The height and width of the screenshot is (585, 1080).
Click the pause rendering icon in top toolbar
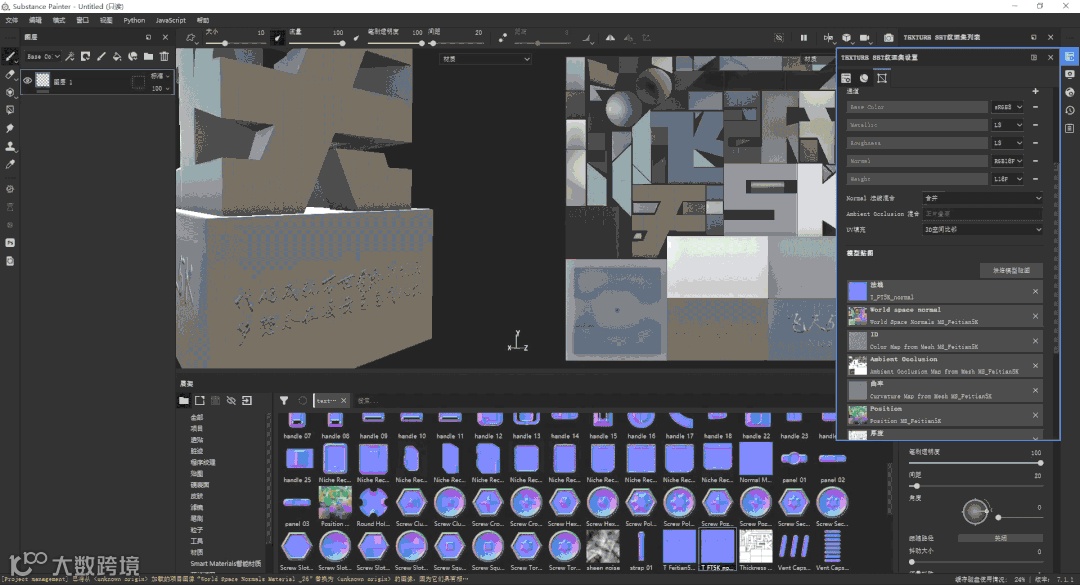tap(803, 38)
